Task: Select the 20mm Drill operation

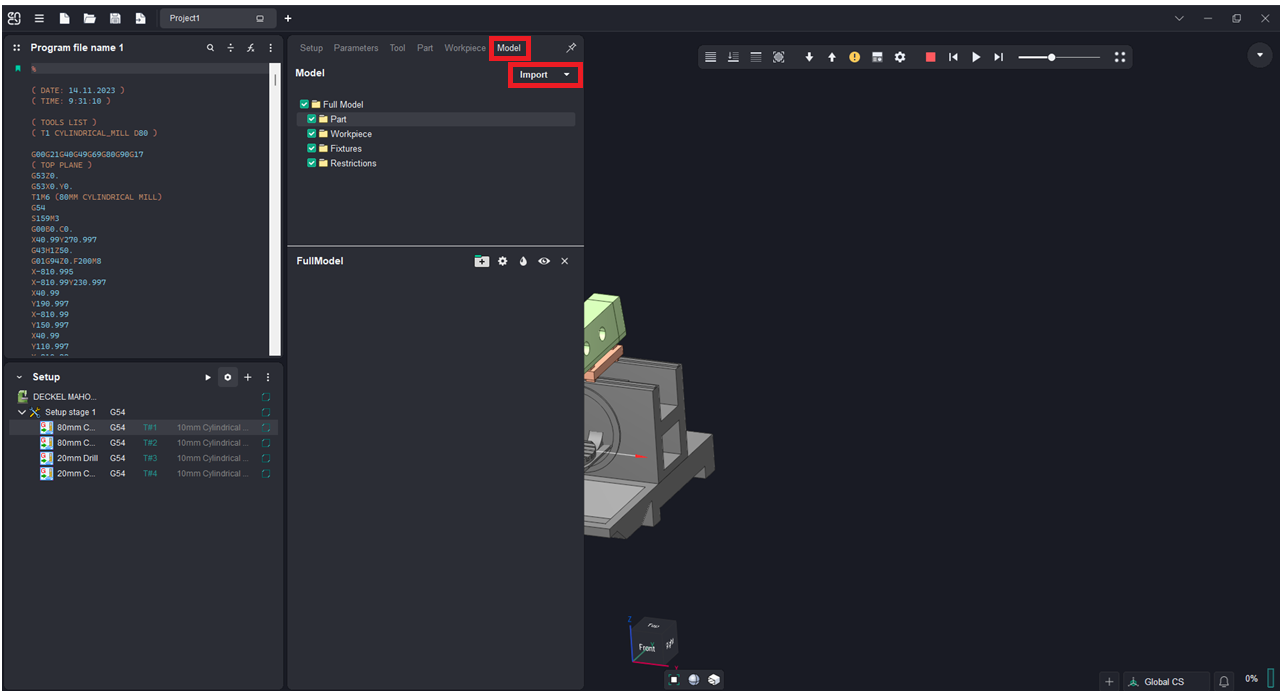Action: click(x=77, y=458)
